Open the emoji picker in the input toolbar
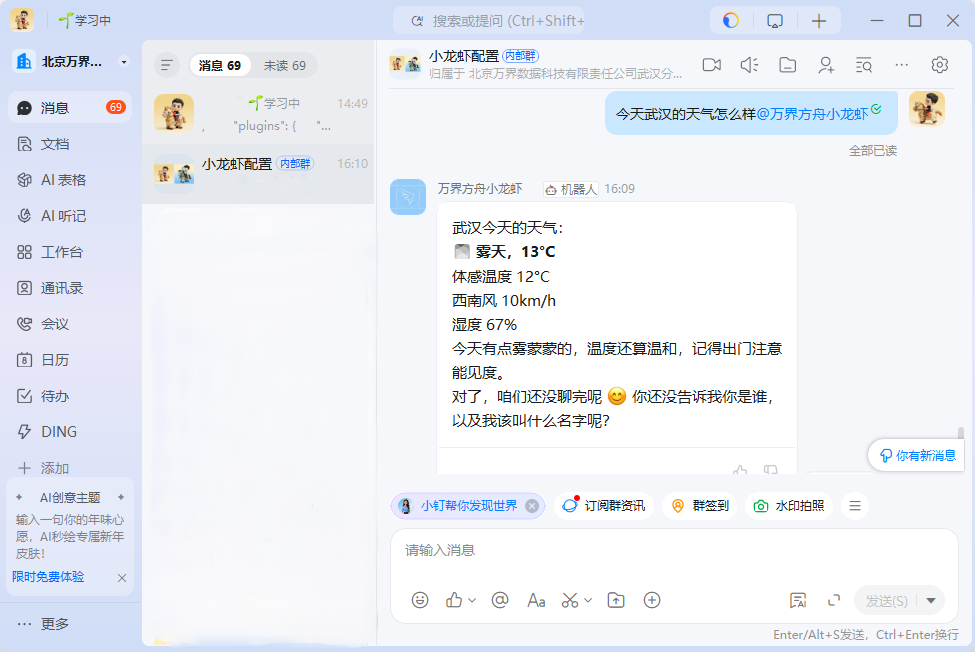This screenshot has height=652, width=975. 420,600
